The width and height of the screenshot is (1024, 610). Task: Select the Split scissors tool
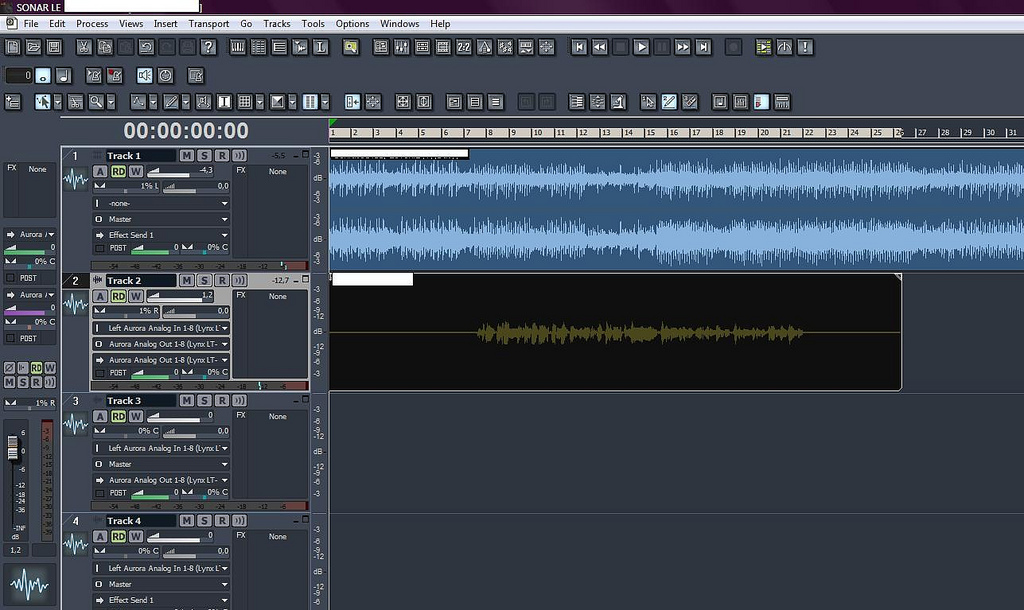coord(76,102)
